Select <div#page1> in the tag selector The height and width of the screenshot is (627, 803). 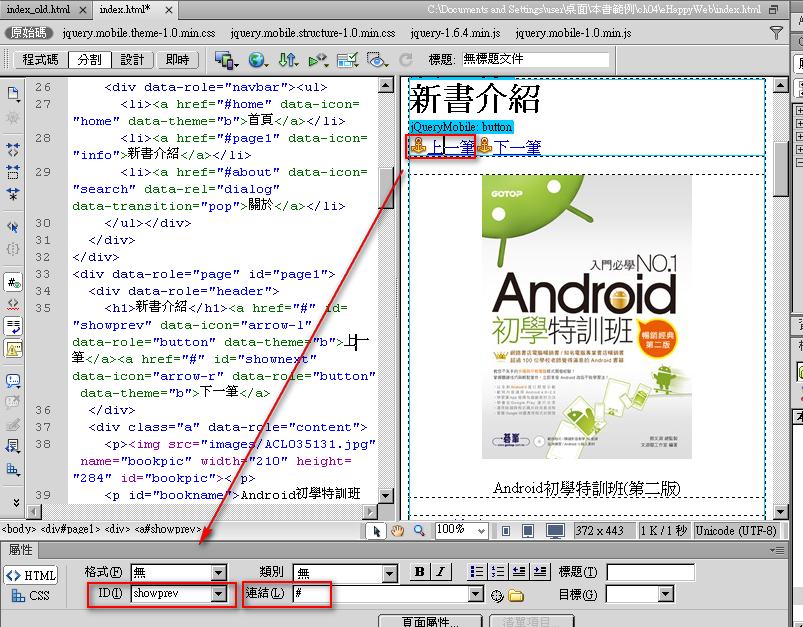tap(71, 529)
